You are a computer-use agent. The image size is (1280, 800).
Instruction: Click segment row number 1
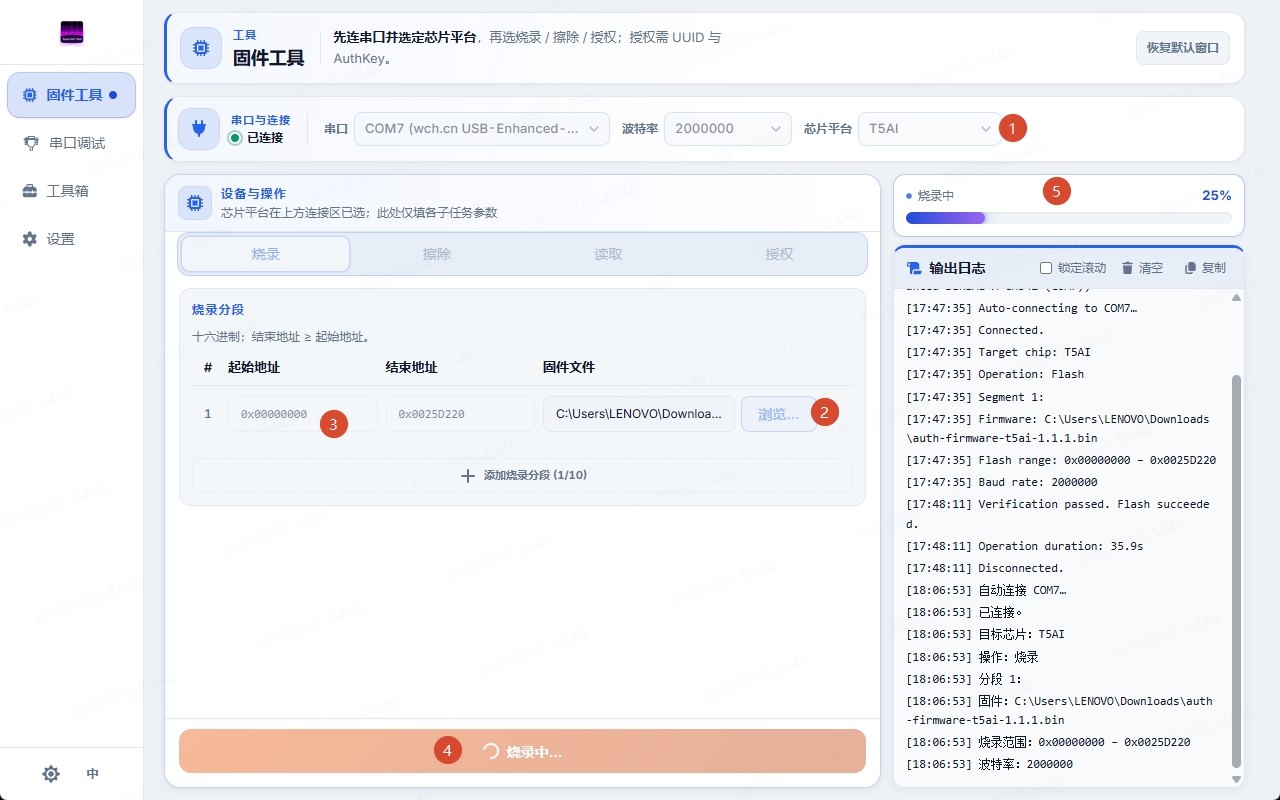208,414
